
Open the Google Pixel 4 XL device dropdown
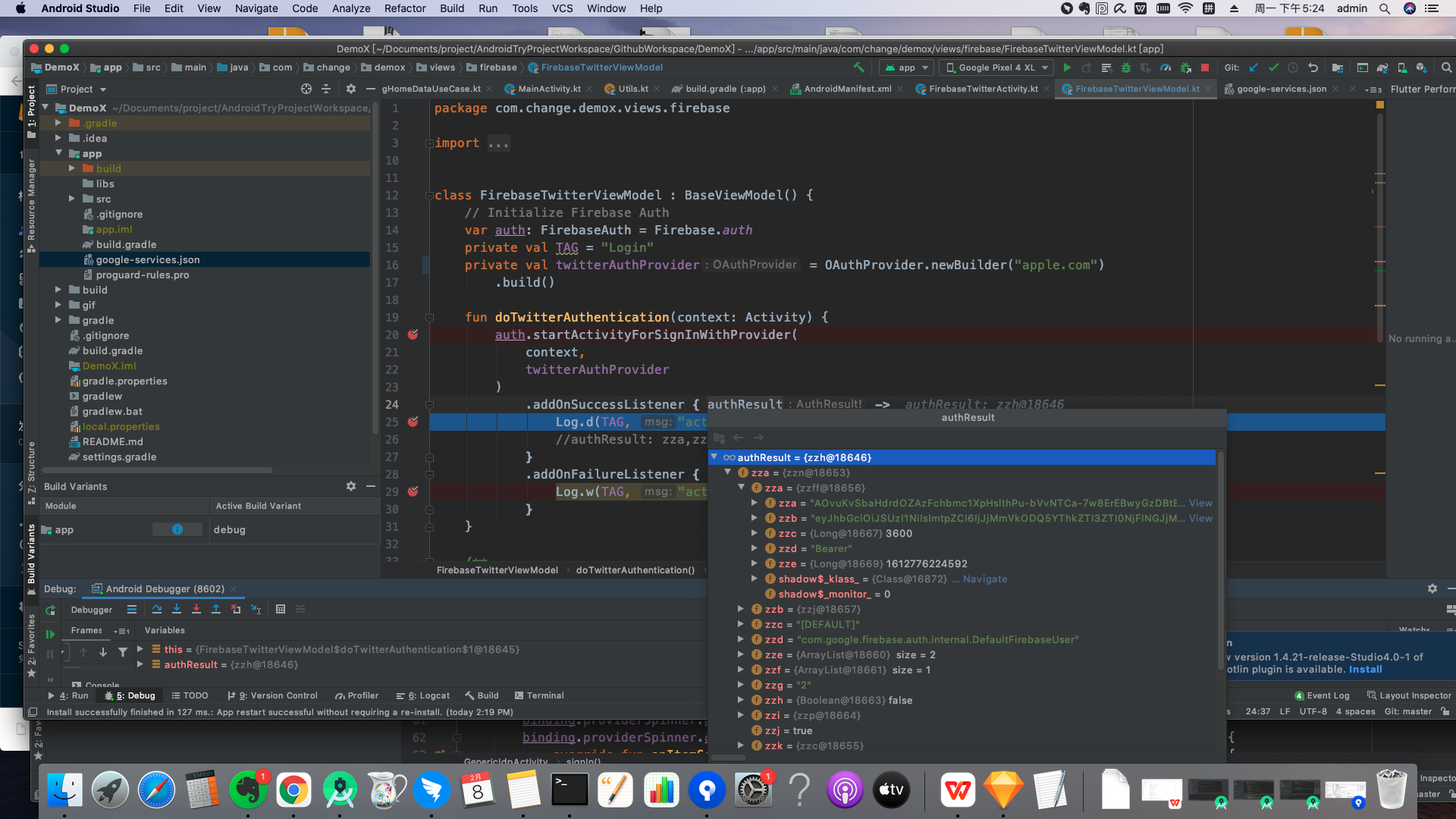coord(996,67)
